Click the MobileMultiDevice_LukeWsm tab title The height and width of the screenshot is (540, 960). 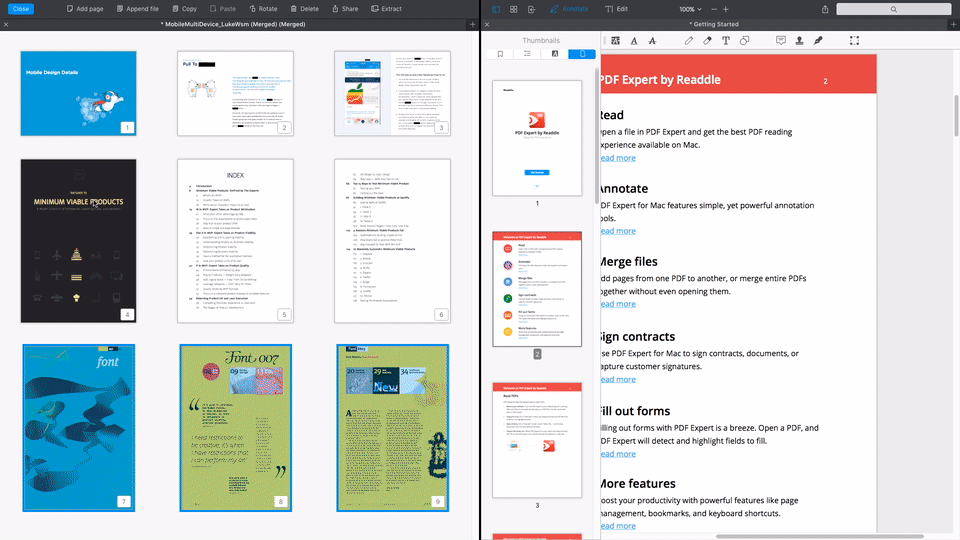coord(233,24)
